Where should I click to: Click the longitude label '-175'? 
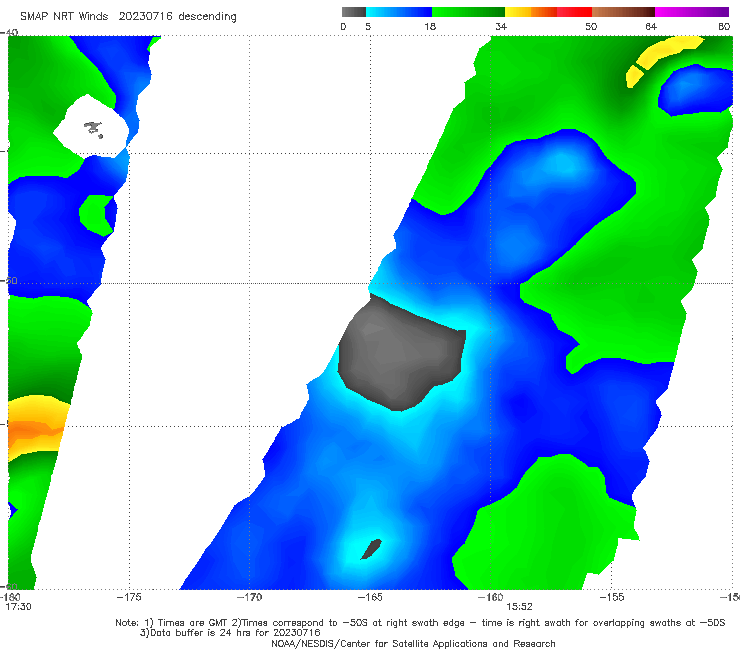click(129, 597)
